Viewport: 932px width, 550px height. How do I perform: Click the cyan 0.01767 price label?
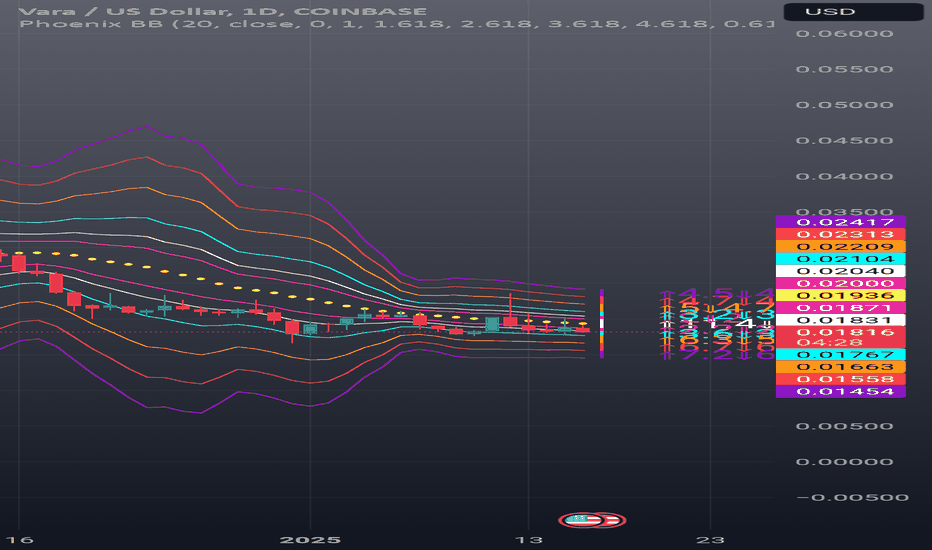coord(840,354)
